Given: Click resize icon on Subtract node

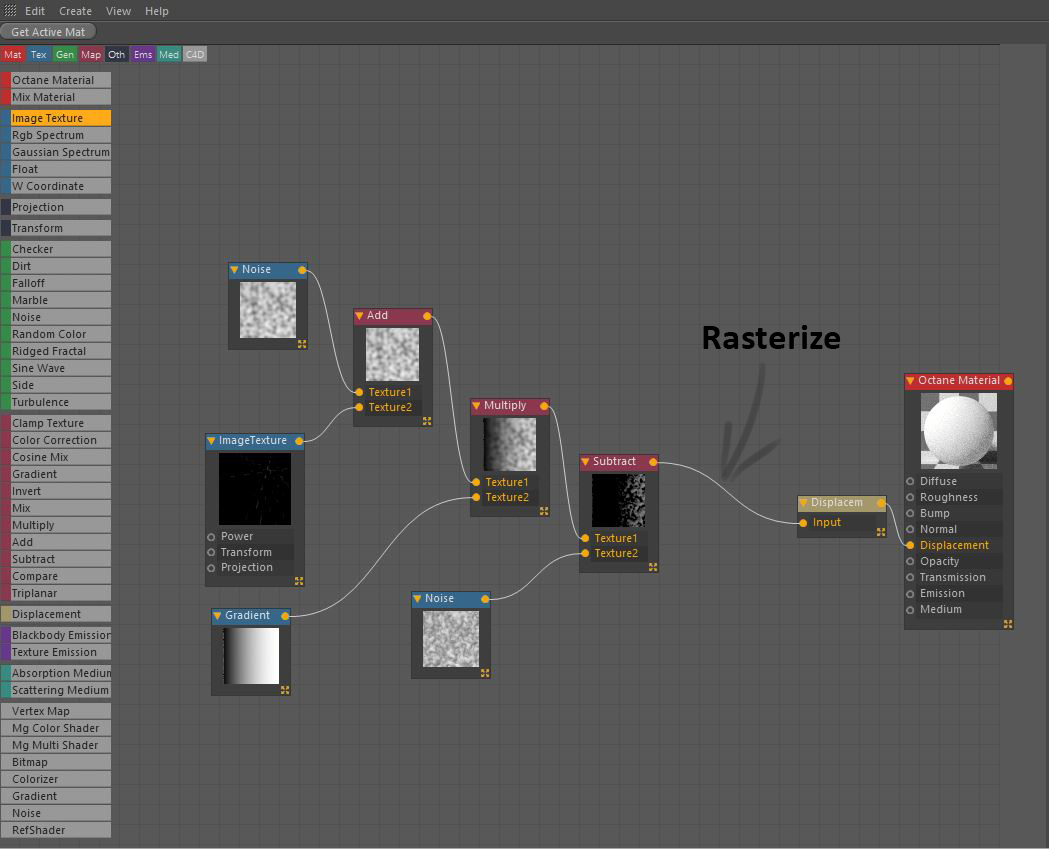Looking at the screenshot, I should click(653, 567).
